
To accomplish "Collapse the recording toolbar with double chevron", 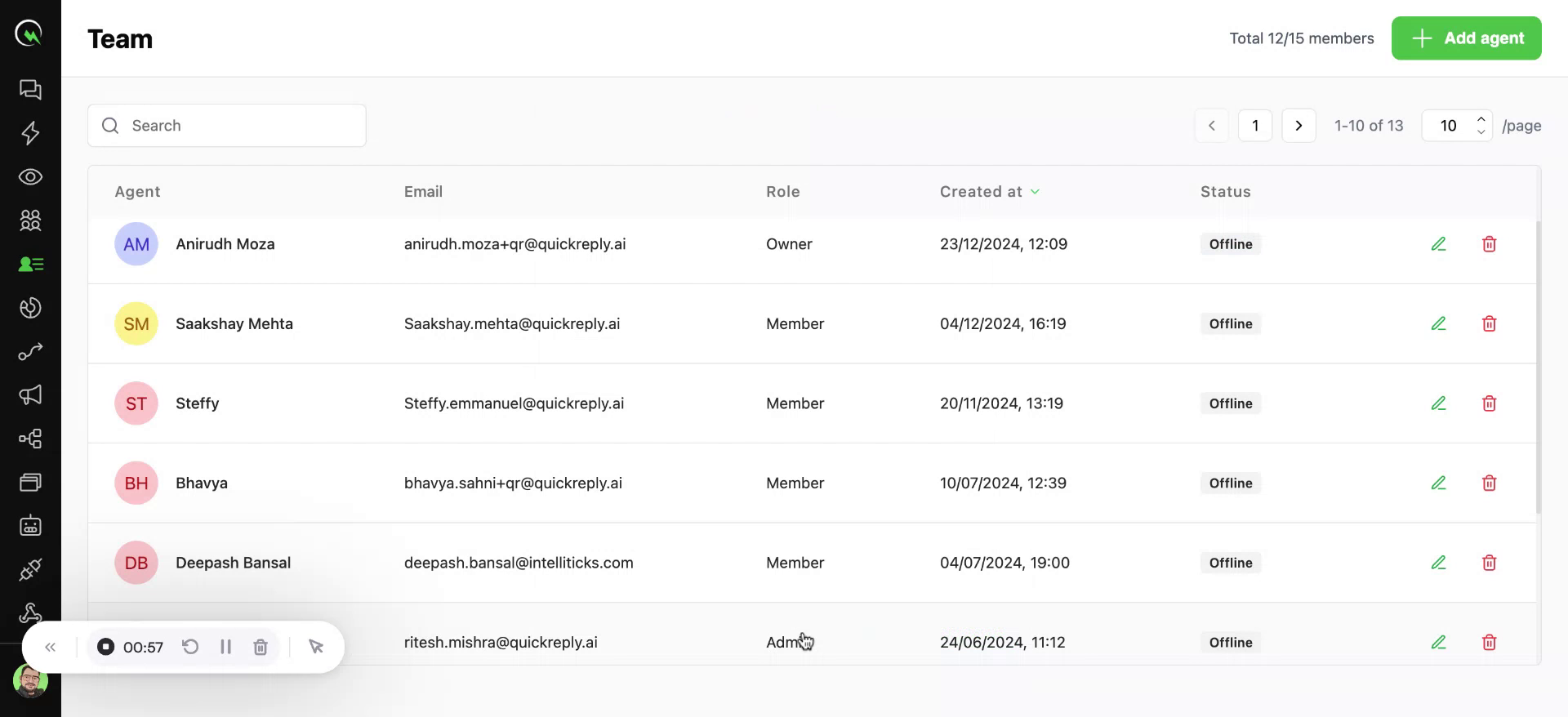I will click(x=51, y=647).
